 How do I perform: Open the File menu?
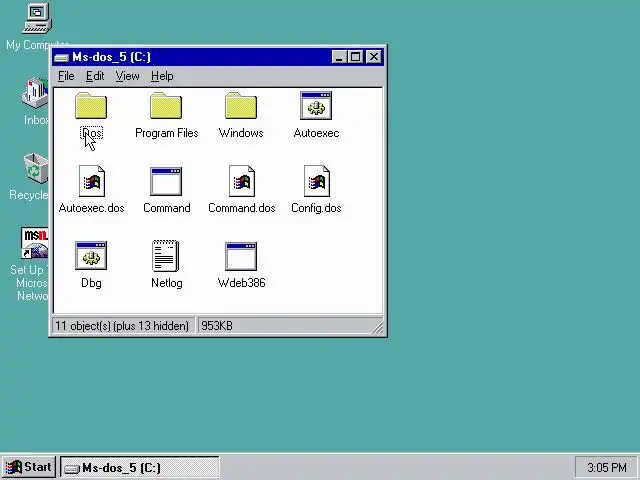pos(66,76)
